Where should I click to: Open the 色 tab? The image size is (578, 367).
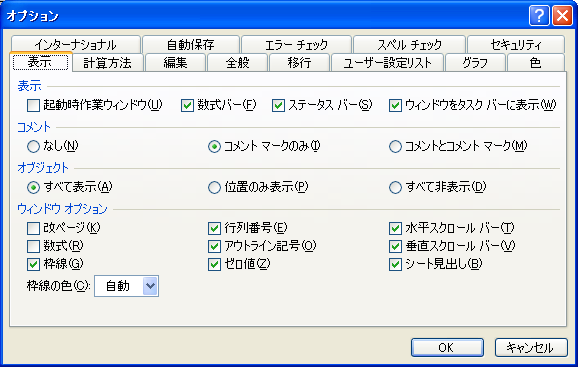point(536,63)
